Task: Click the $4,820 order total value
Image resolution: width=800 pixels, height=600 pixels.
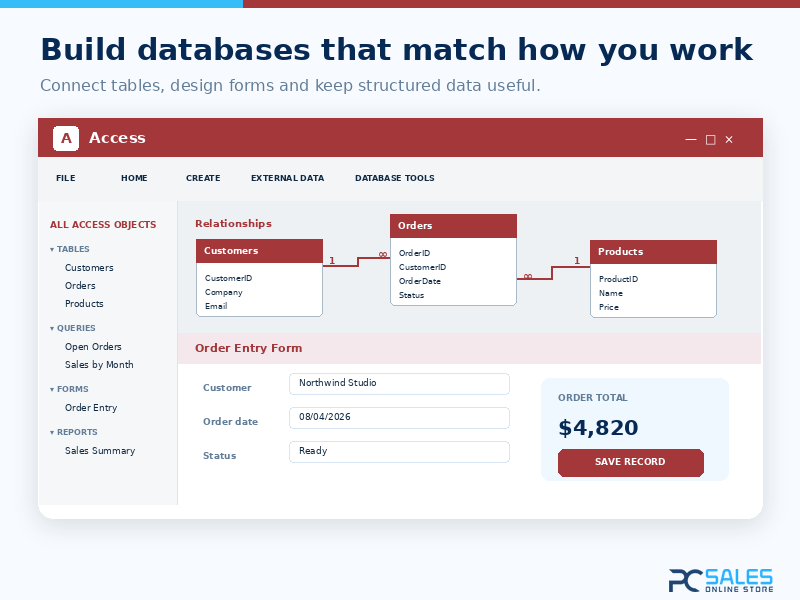Action: tap(598, 428)
